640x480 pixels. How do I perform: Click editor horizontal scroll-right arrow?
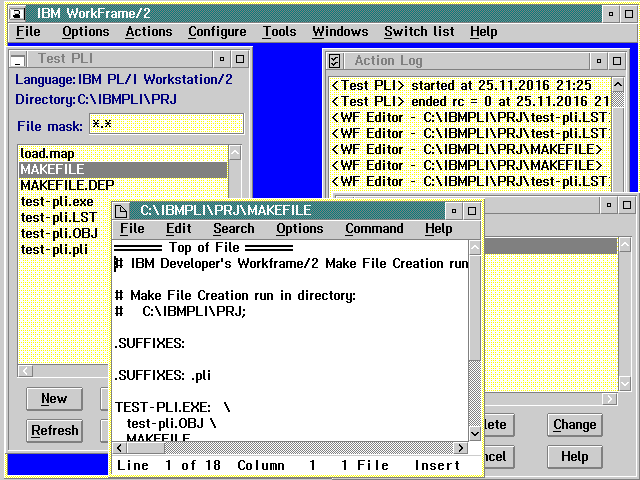coord(461,448)
